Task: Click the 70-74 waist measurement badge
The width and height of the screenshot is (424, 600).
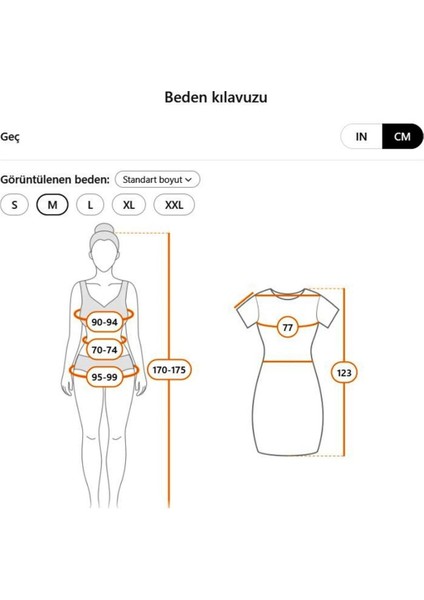Action: click(104, 350)
